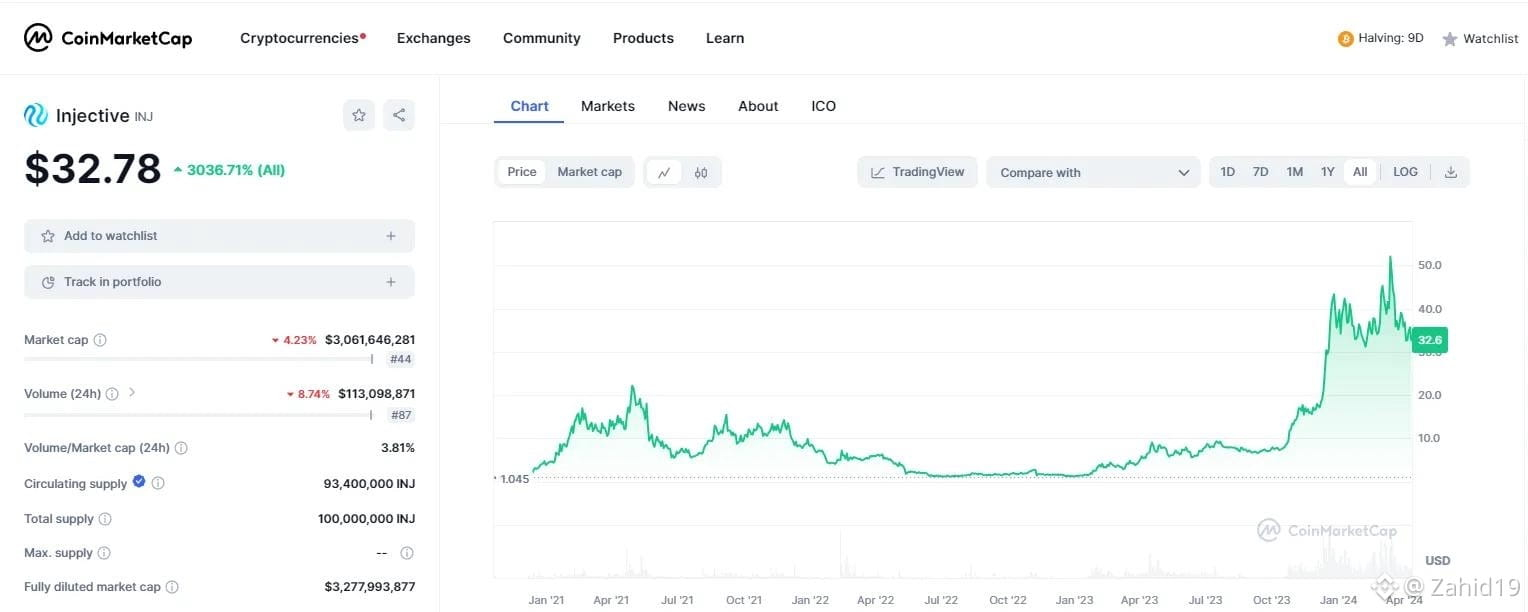
Task: Star Injective with the favorite icon
Action: point(359,115)
